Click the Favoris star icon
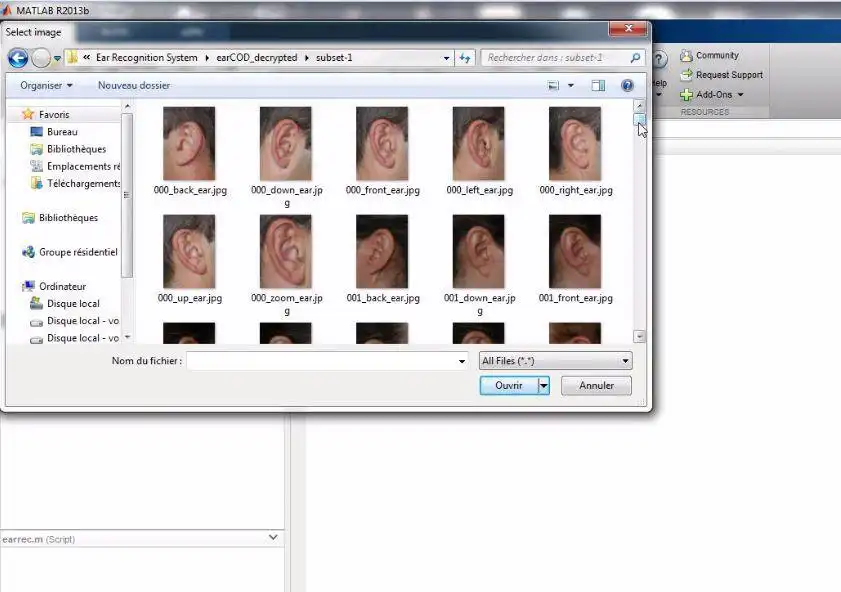 [28, 114]
